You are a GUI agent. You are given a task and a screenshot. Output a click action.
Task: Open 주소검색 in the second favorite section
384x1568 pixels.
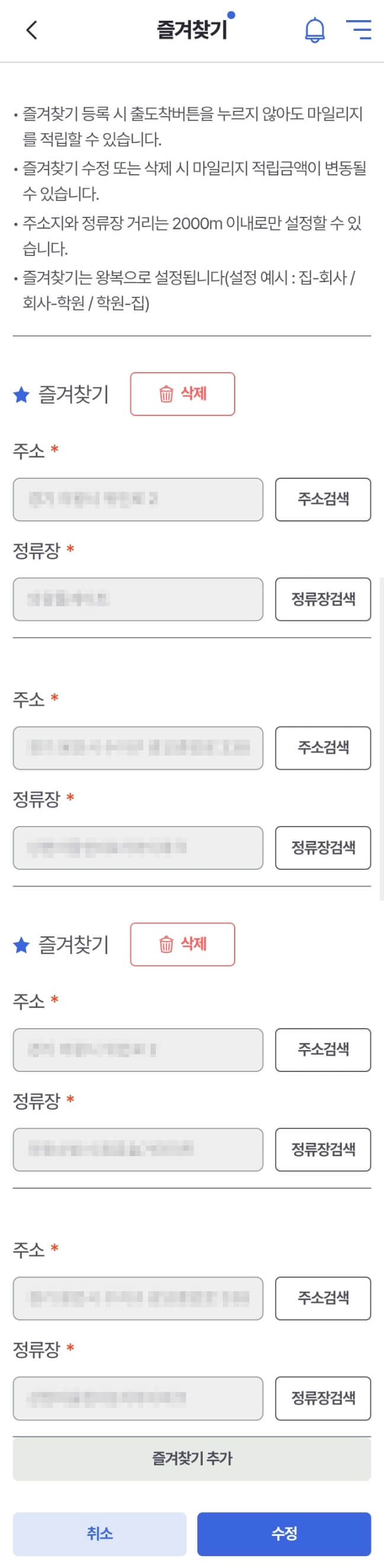click(322, 1049)
